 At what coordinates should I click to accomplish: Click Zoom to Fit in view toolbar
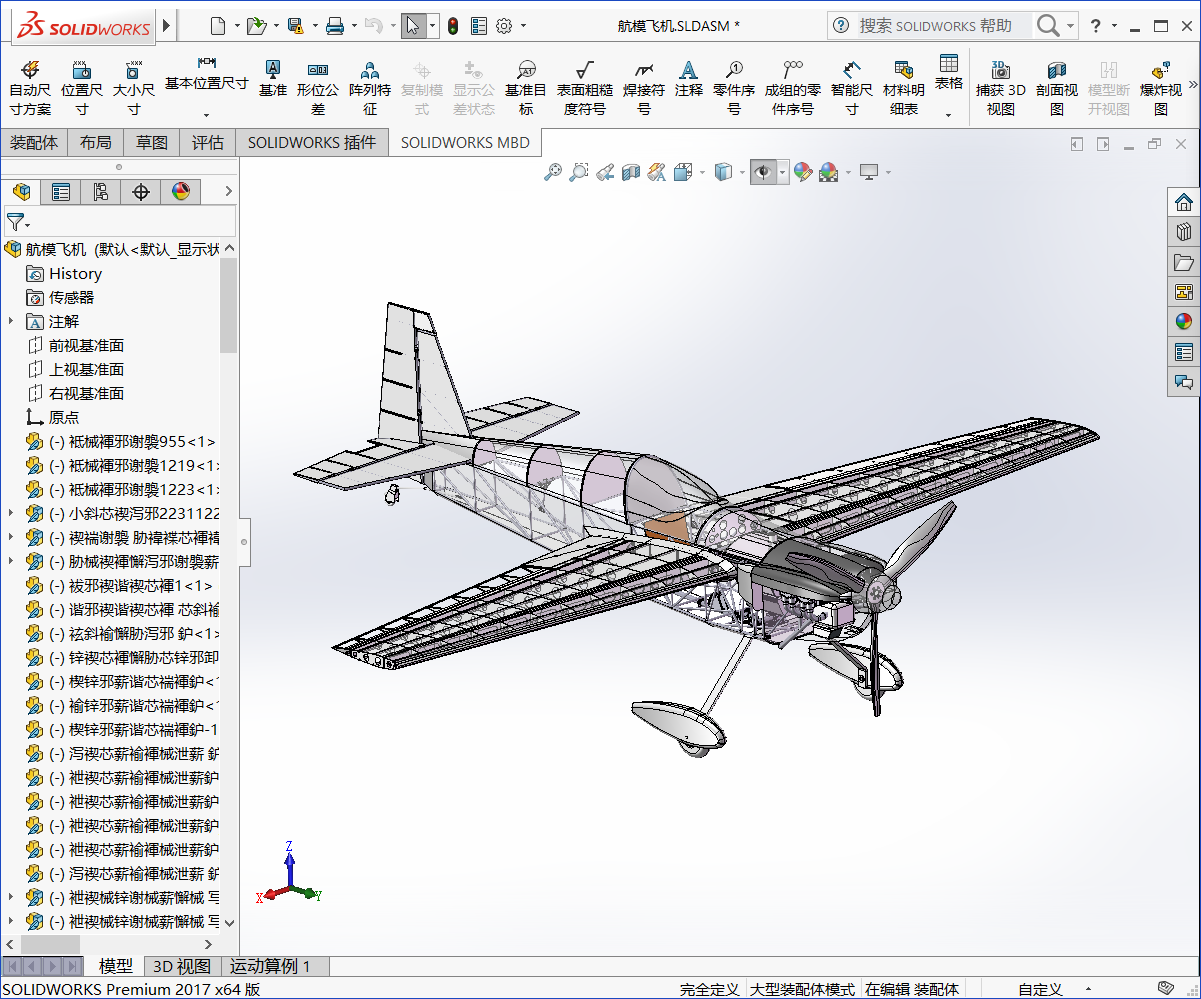point(552,172)
